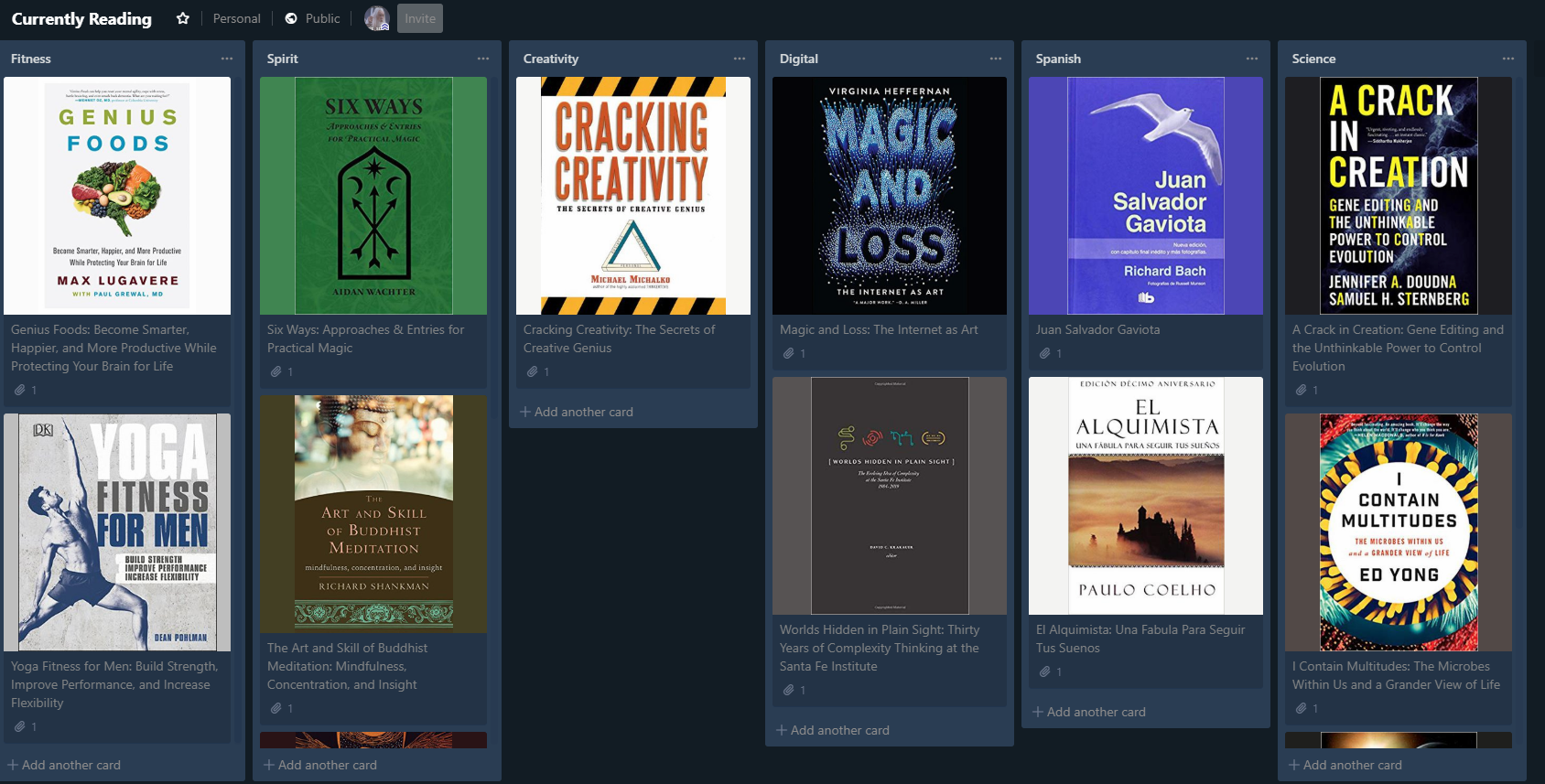Open the I Contain Multitudes cover
This screenshot has width=1545, height=784.
[x=1399, y=532]
